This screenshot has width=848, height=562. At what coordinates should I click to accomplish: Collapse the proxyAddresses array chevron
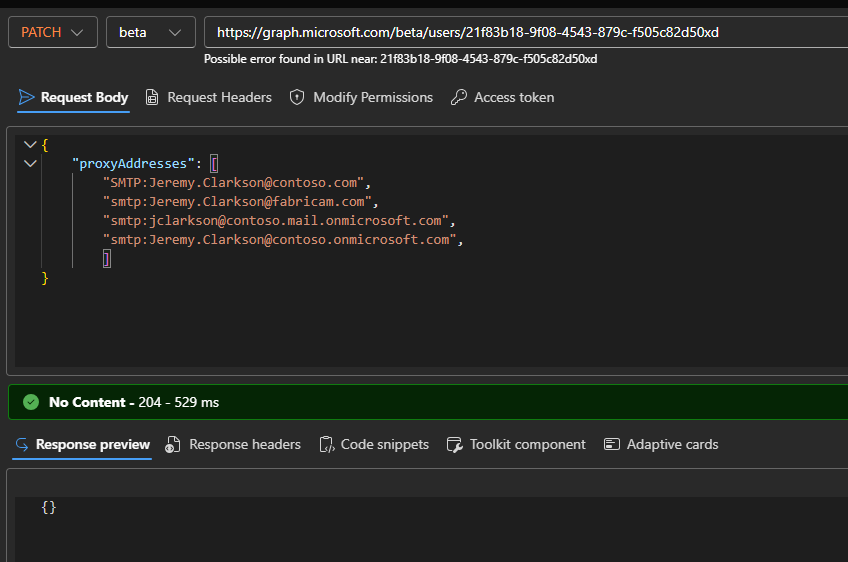[x=29, y=163]
